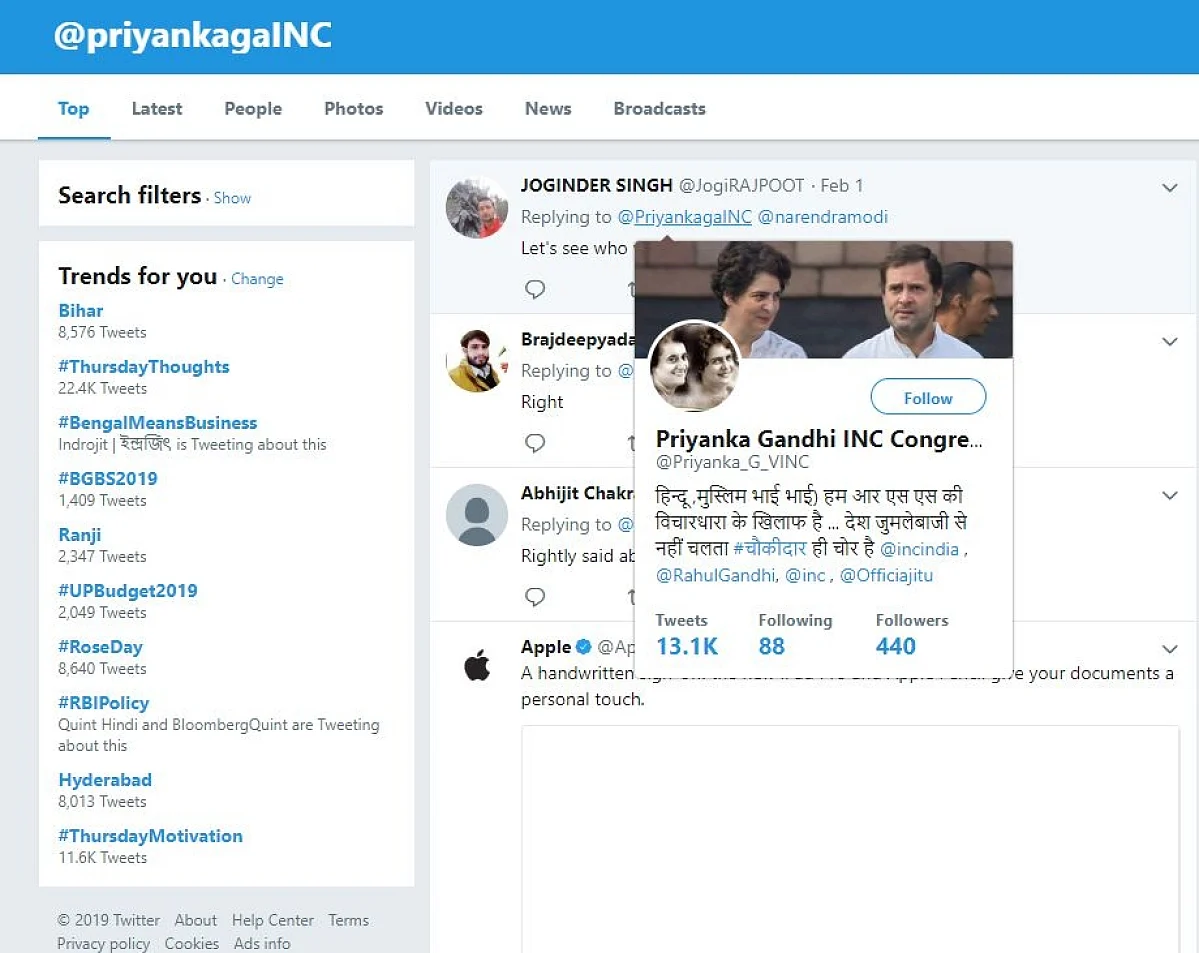Open #चौकीदार hashtag in the bio
The image size is (1199, 953).
click(769, 548)
